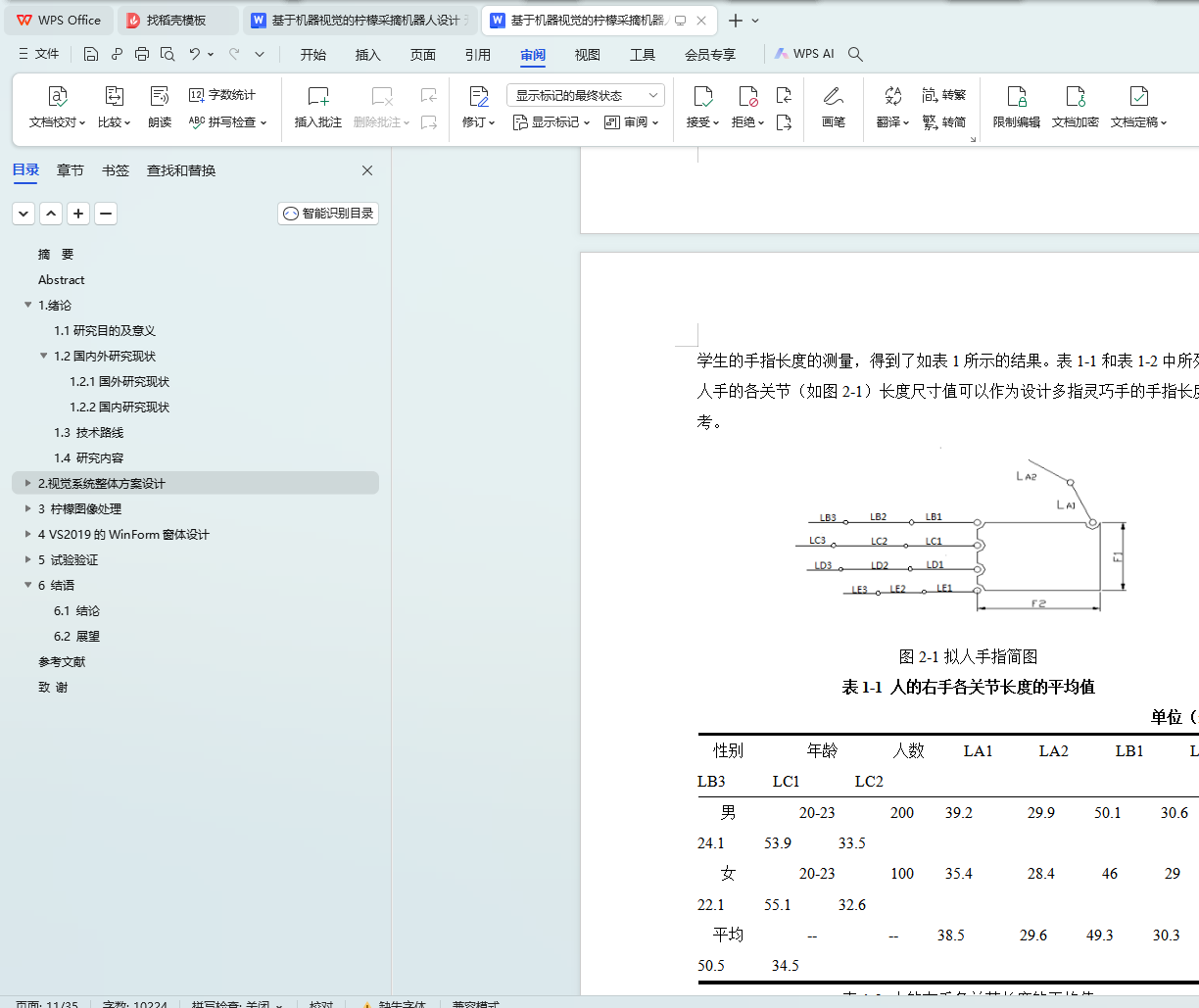Convert text with 转简
Viewport: 1199px width, 1008px height.
pos(944,122)
